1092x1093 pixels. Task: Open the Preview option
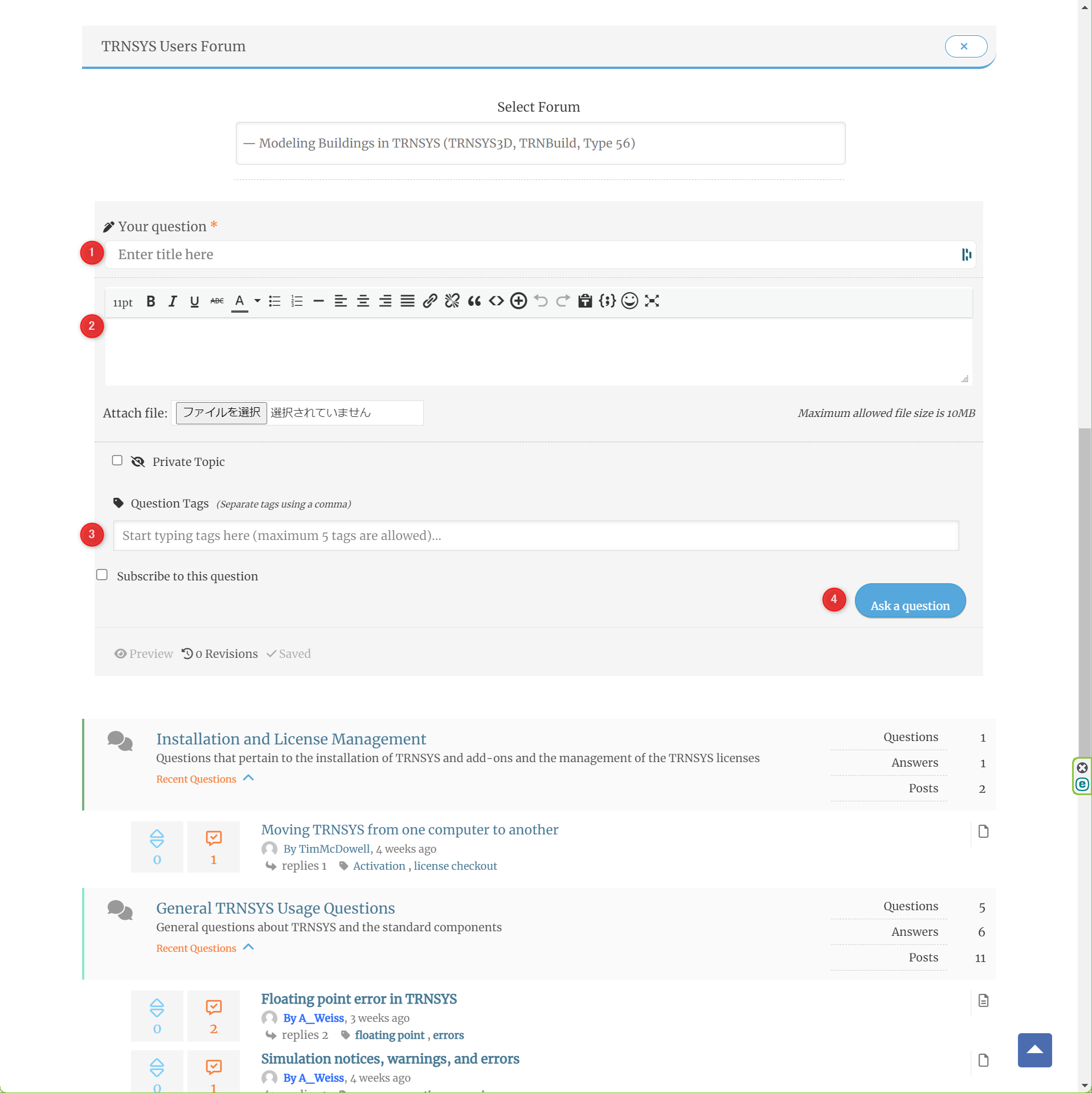[x=144, y=654]
